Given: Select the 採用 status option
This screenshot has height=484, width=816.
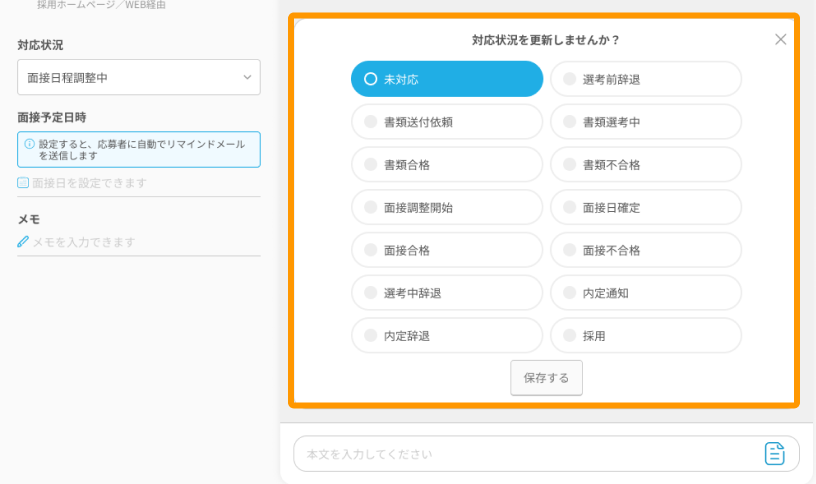Looking at the screenshot, I should 646,335.
